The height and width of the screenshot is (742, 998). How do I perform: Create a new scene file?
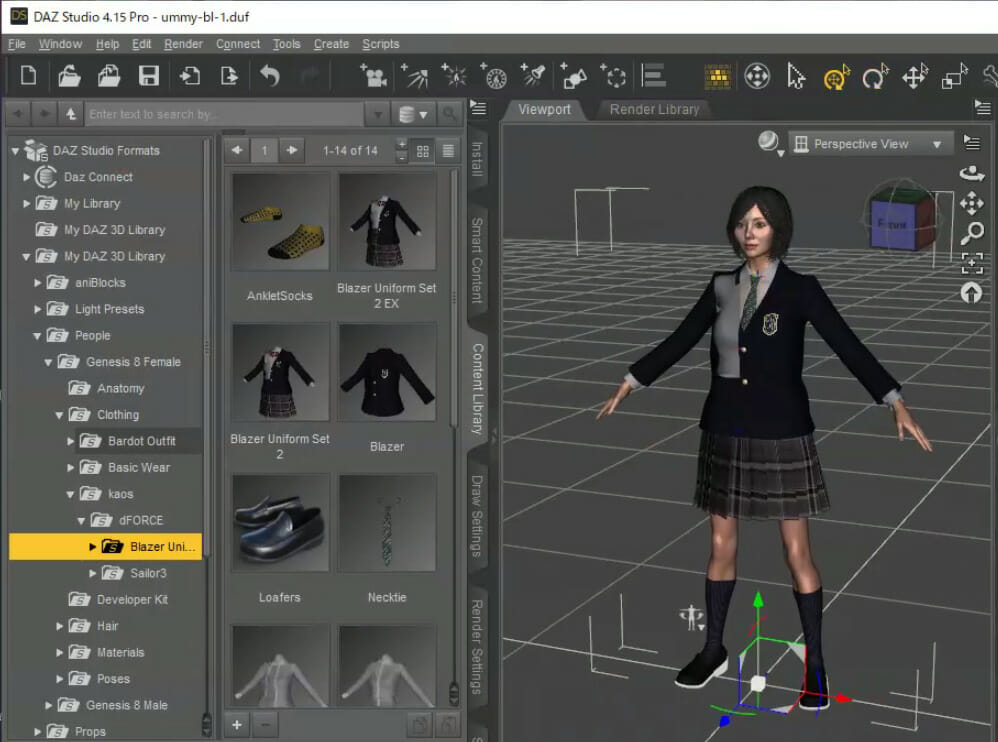click(29, 76)
